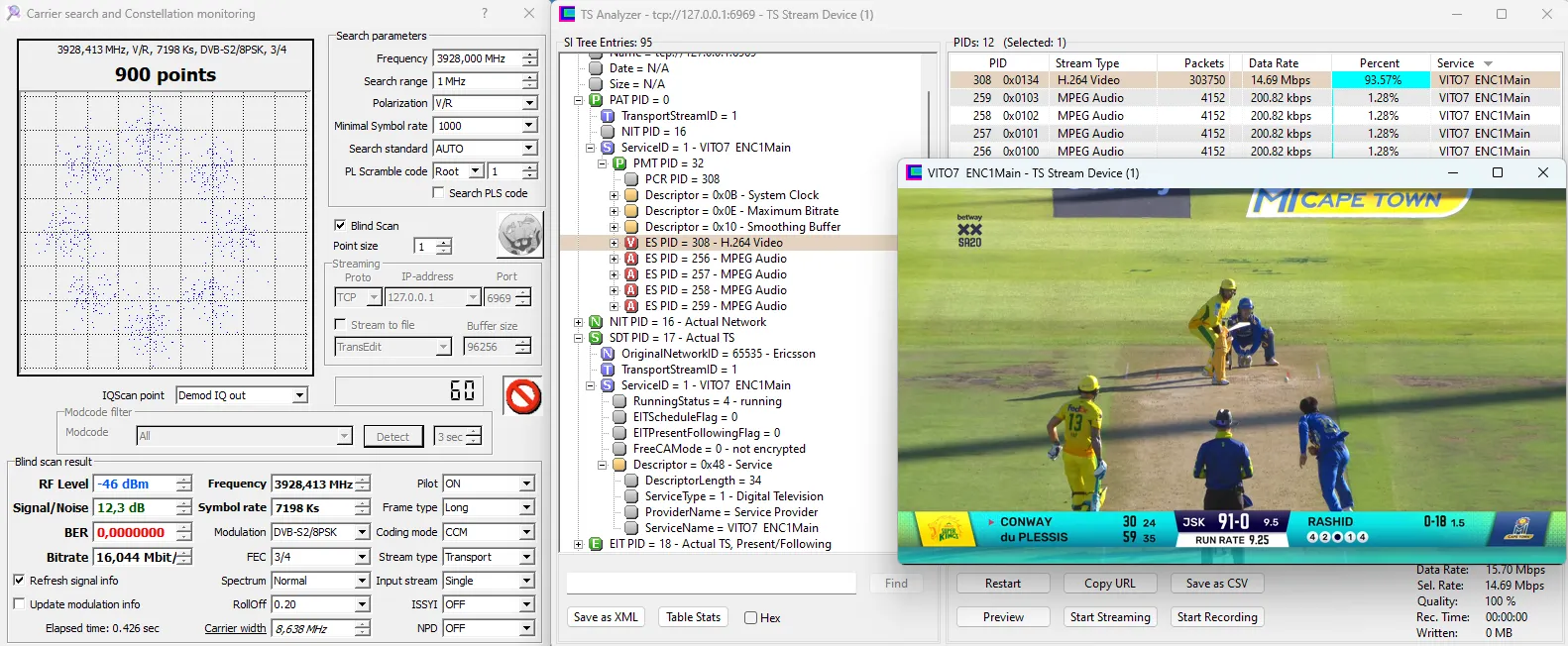Click the satellite blind scan image button
The image size is (1568, 646).
tap(519, 235)
